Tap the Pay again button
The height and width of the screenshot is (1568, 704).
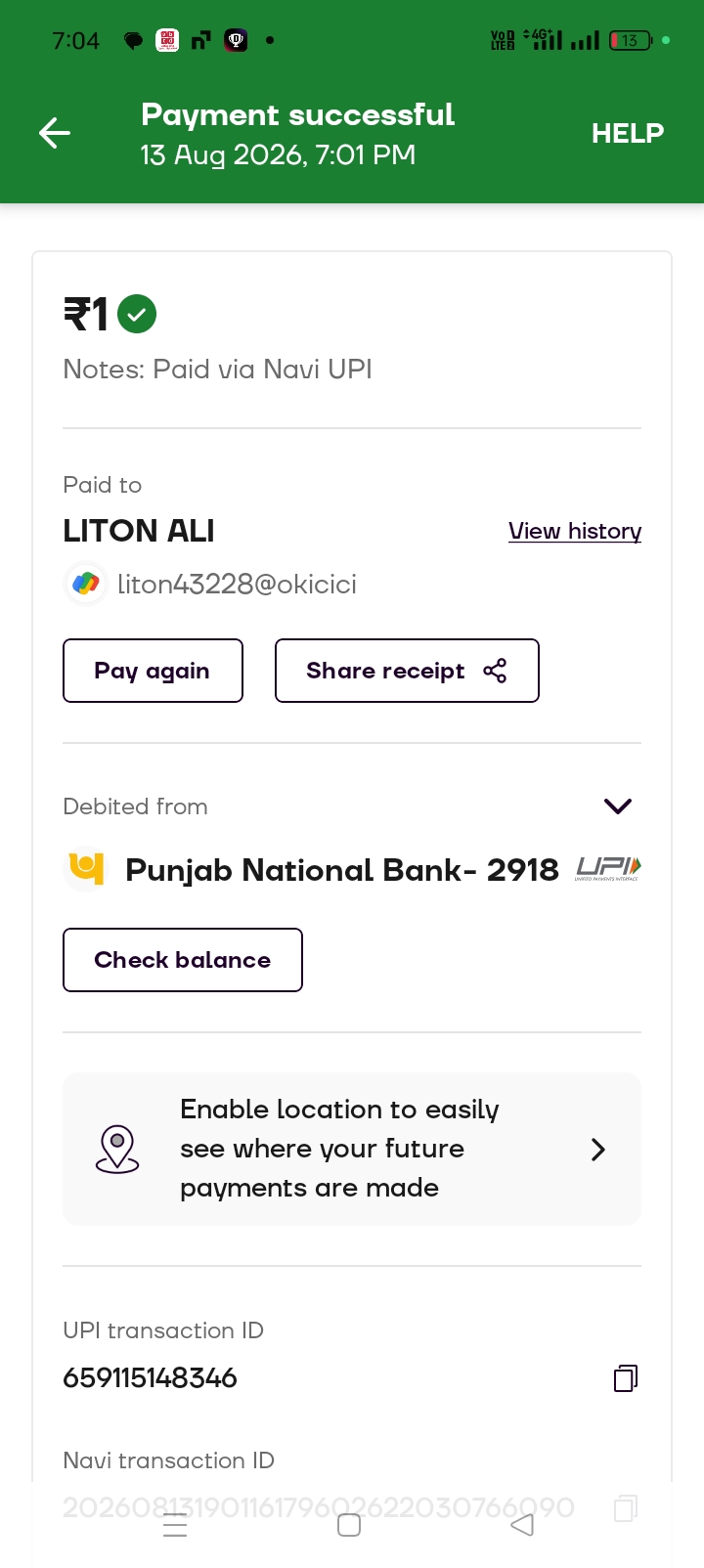pyautogui.click(x=153, y=671)
